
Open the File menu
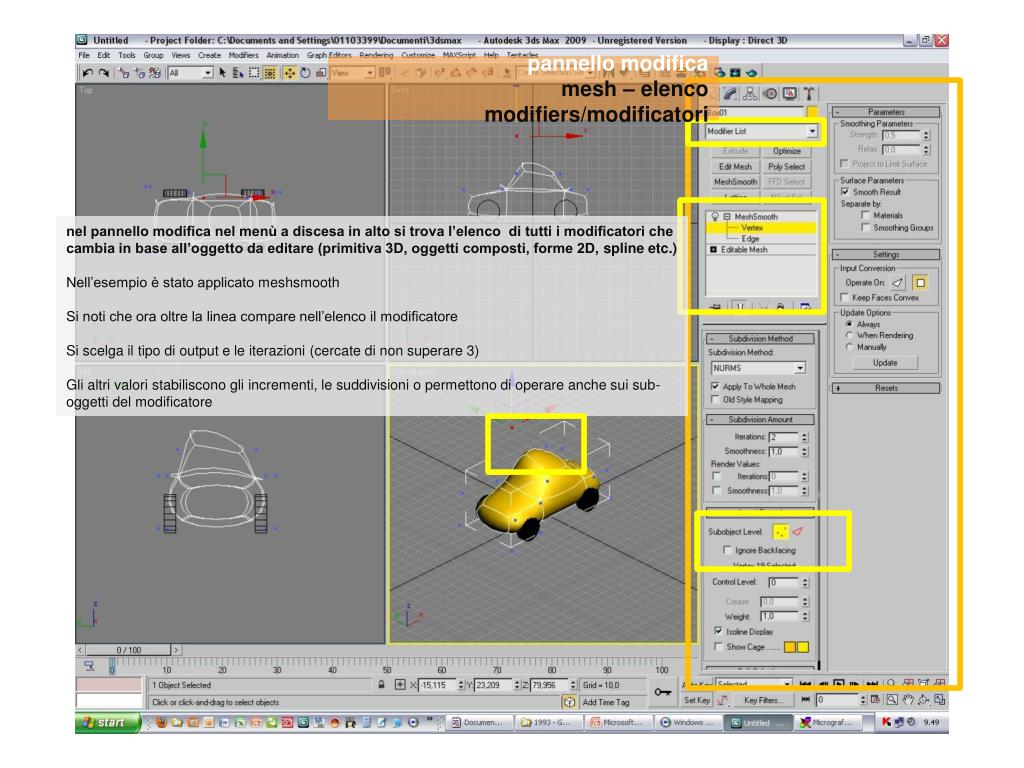tap(84, 56)
